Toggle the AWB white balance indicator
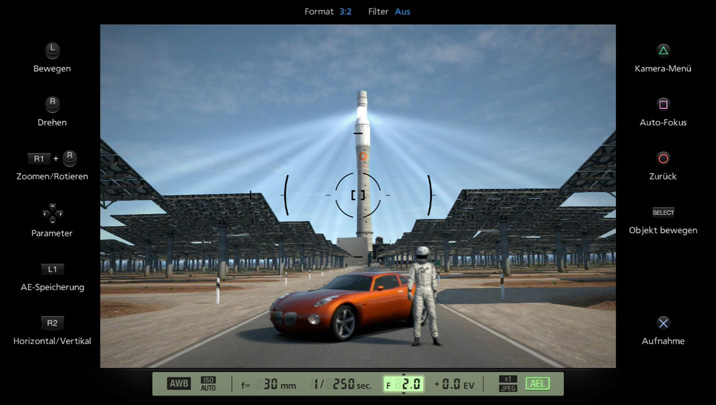The height and width of the screenshot is (405, 716). coord(179,384)
